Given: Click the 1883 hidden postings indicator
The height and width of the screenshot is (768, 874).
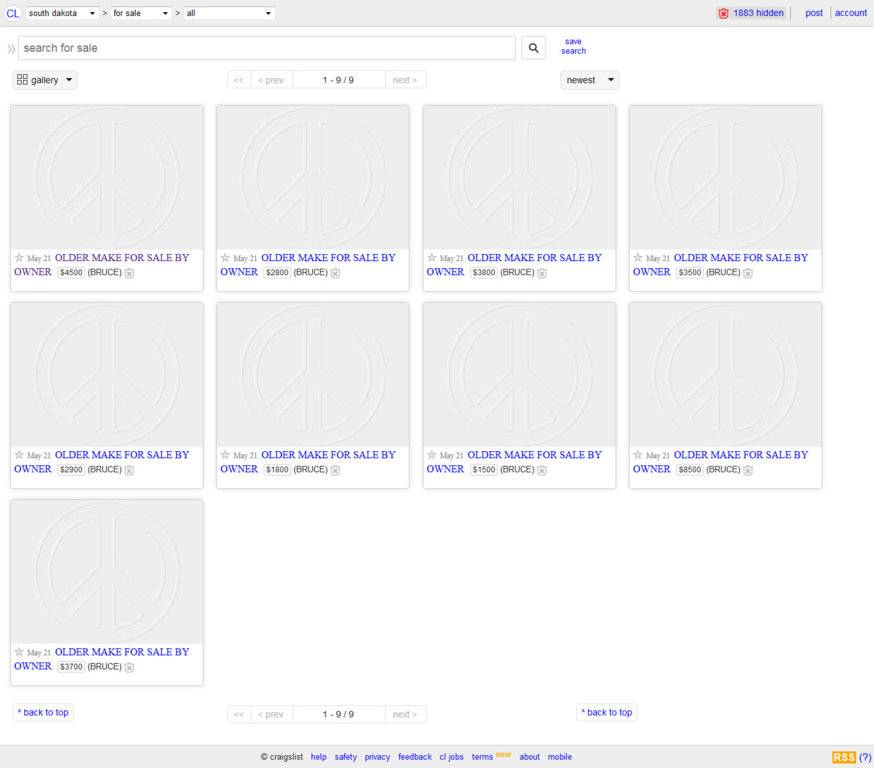Looking at the screenshot, I should [750, 13].
